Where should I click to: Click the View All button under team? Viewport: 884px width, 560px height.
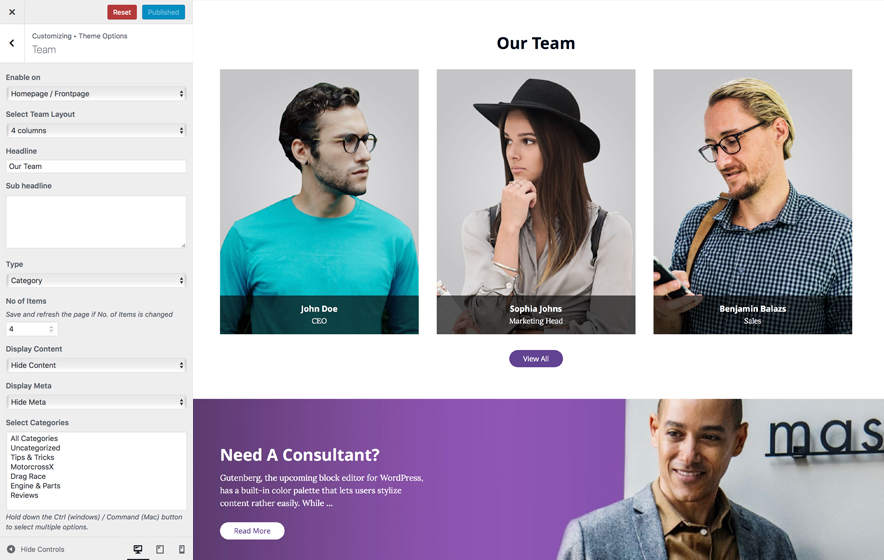click(x=536, y=359)
